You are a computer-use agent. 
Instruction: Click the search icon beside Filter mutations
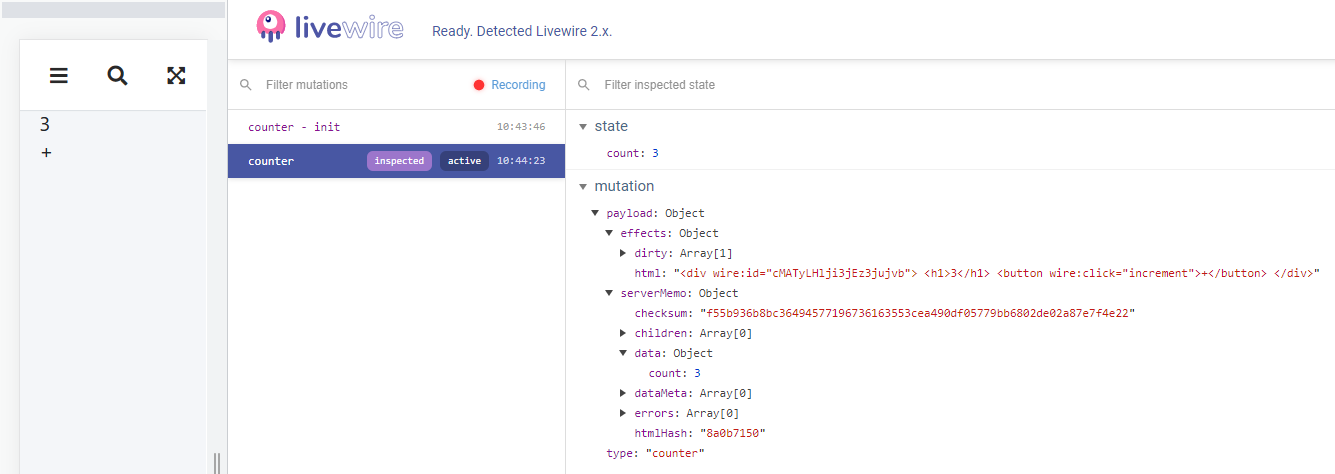click(246, 85)
